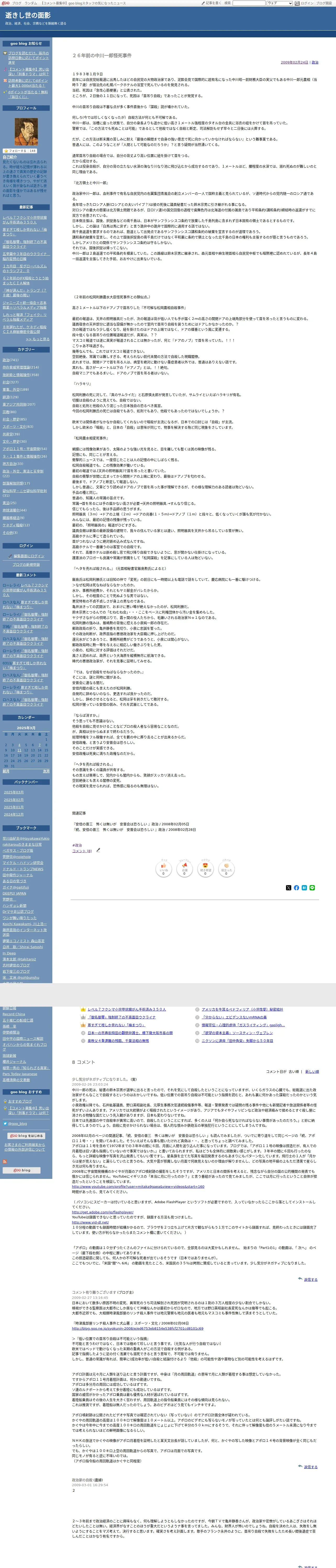Click >> もっと見る under recent articles
Image resolution: width=336 pixels, height=1568 pixels.
tap(38, 339)
